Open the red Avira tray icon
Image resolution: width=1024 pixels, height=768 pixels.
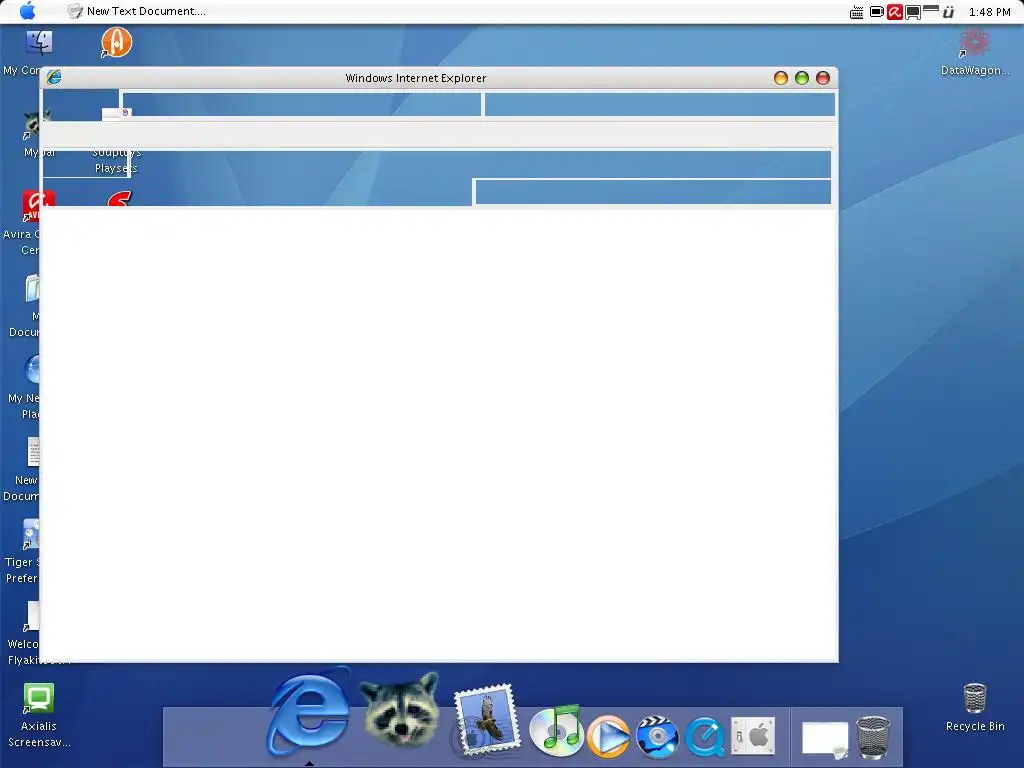895,12
